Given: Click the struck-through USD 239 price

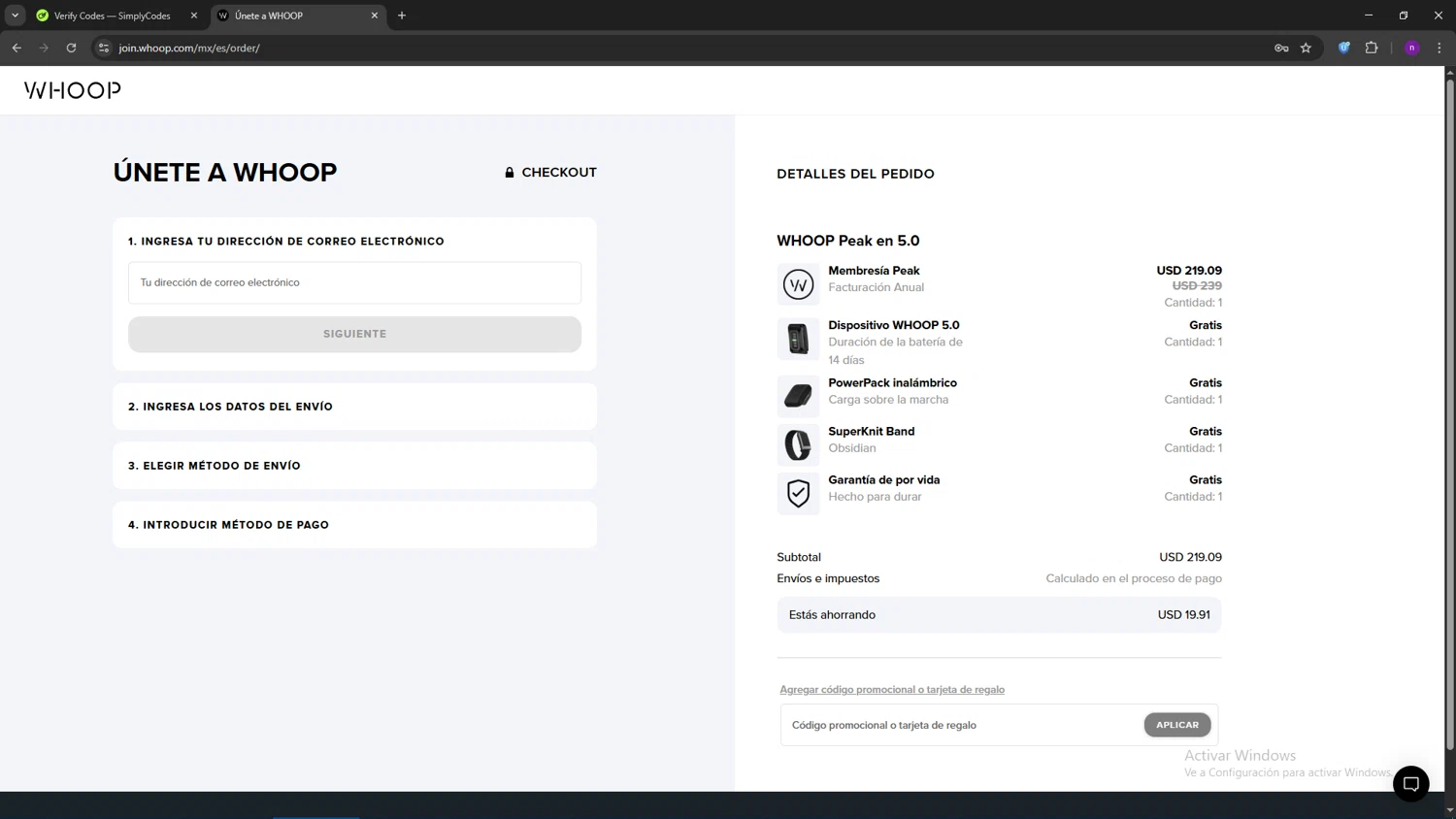Looking at the screenshot, I should click(1197, 286).
